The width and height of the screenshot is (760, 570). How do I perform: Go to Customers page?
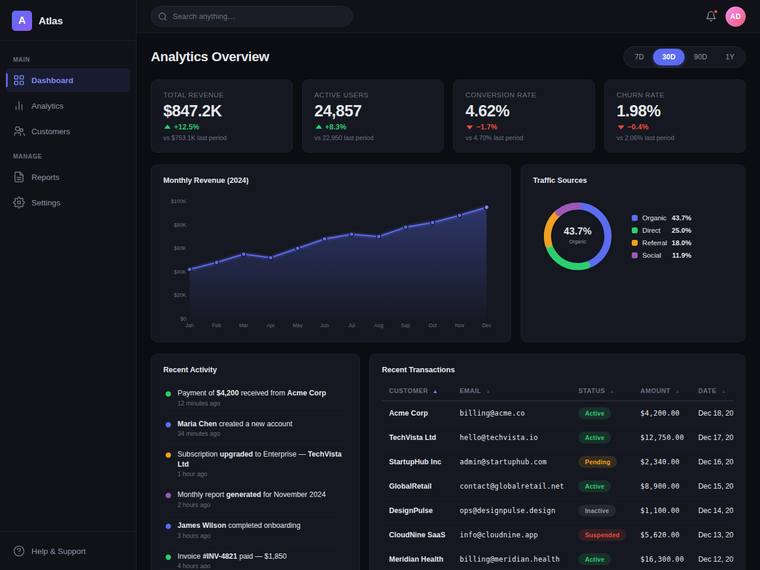pyautogui.click(x=68, y=131)
